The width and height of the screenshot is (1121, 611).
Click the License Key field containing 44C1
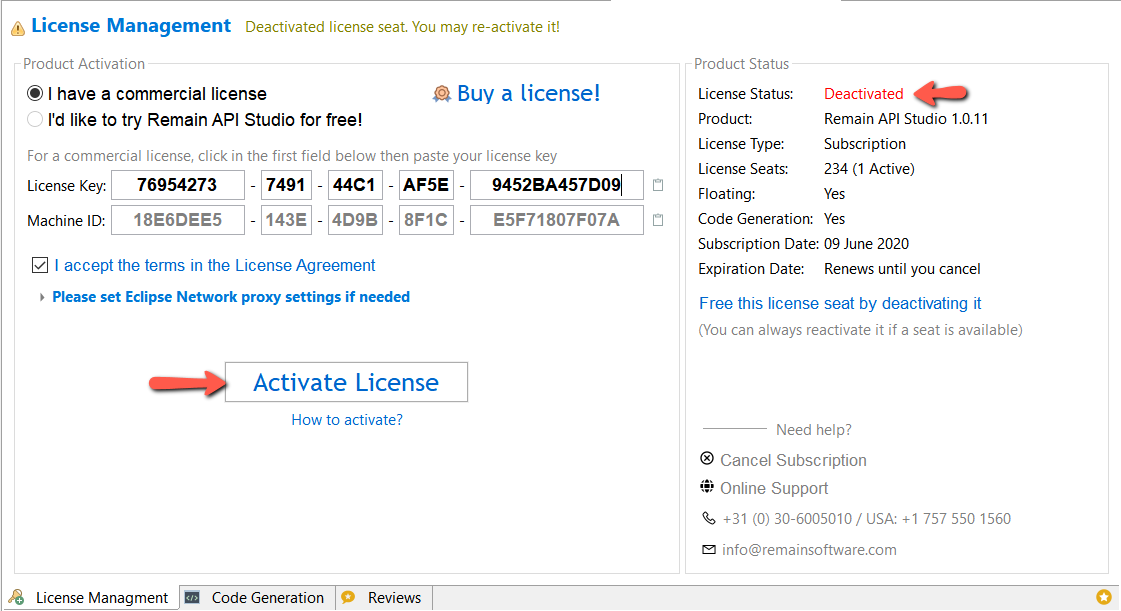355,185
